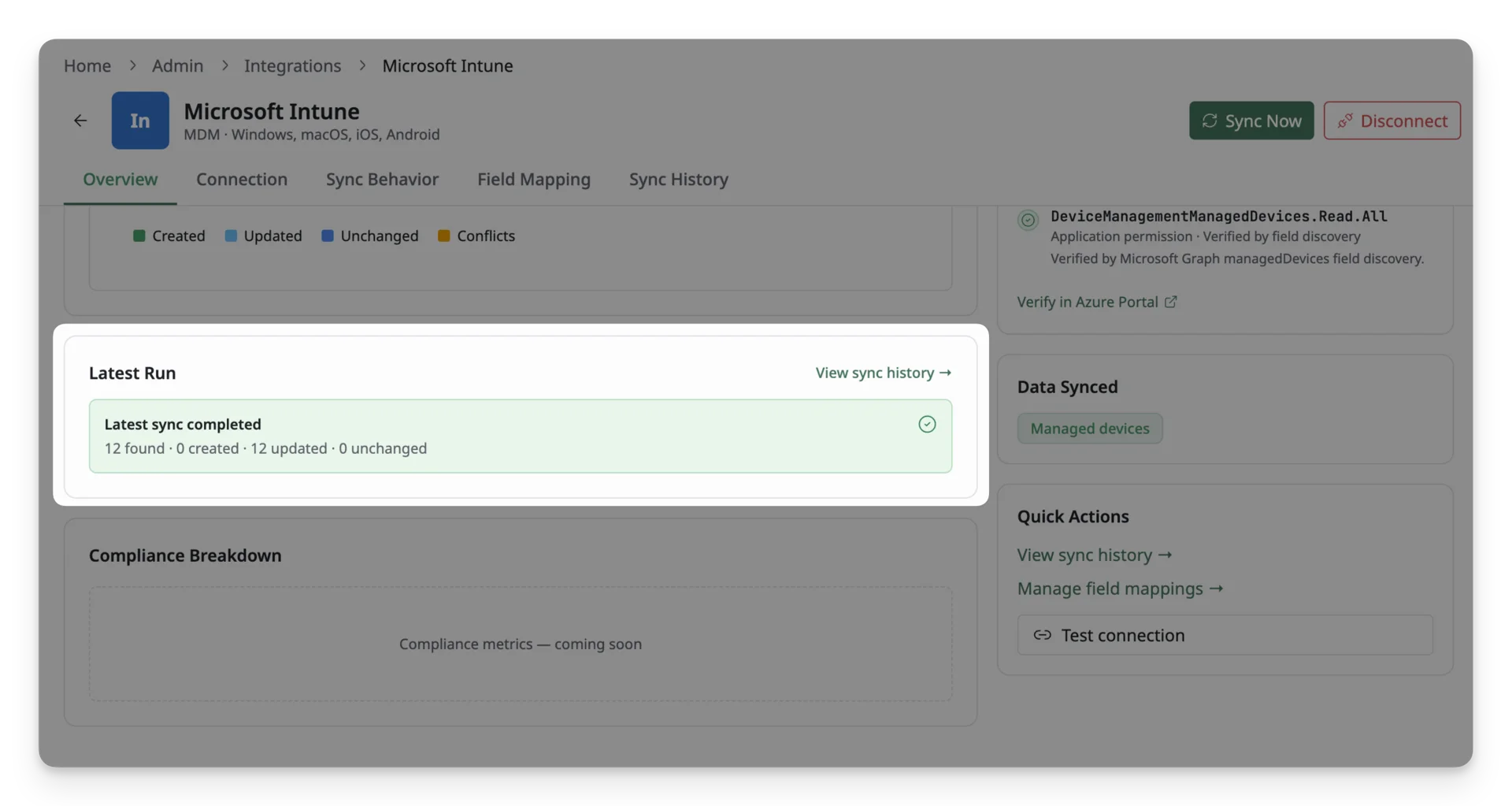The width and height of the screenshot is (1512, 806).
Task: Open Integrations in the breadcrumb
Action: click(x=292, y=65)
